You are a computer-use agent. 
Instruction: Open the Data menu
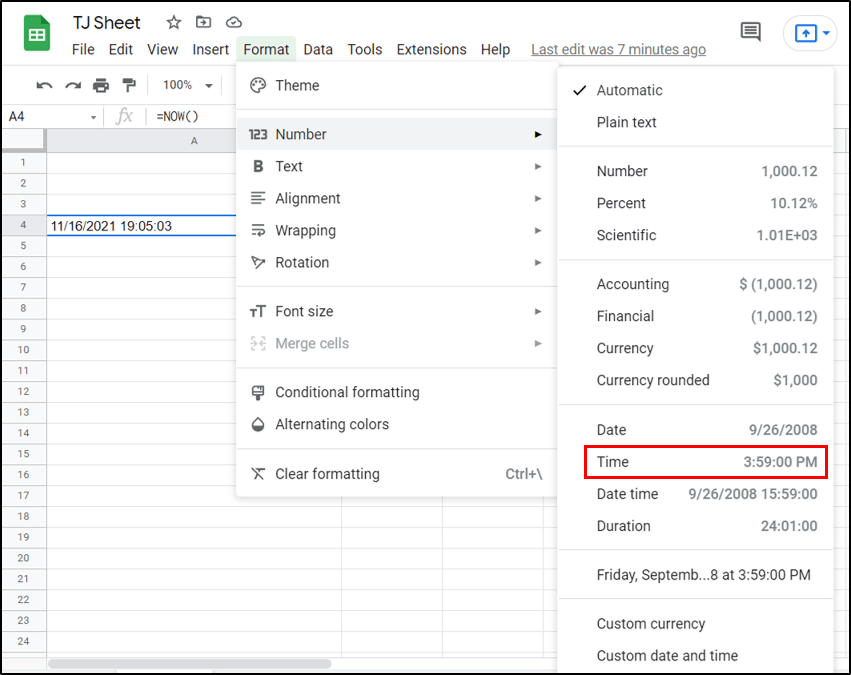point(318,49)
